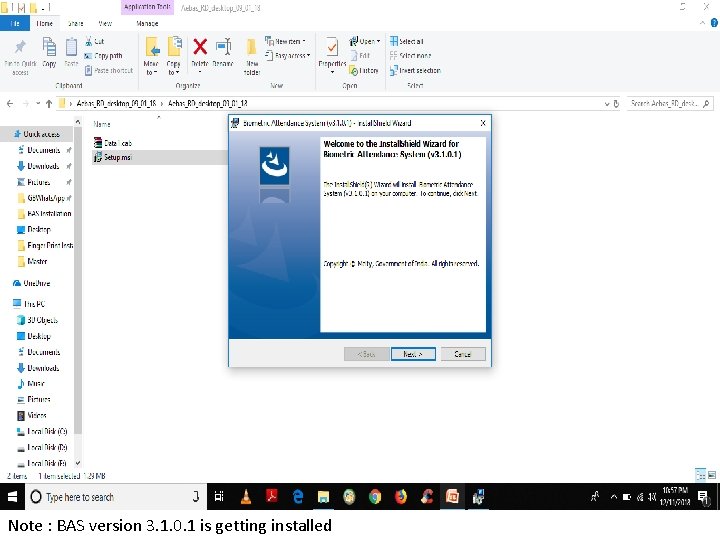Viewport: 720px width, 540px height.
Task: Click the taskbar search box
Action: tap(116, 497)
